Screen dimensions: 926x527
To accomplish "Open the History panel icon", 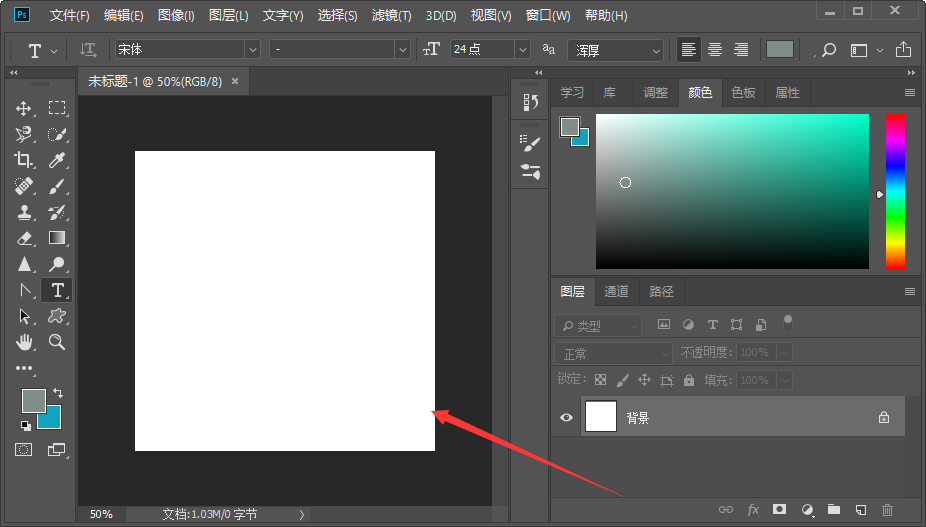I will point(530,103).
